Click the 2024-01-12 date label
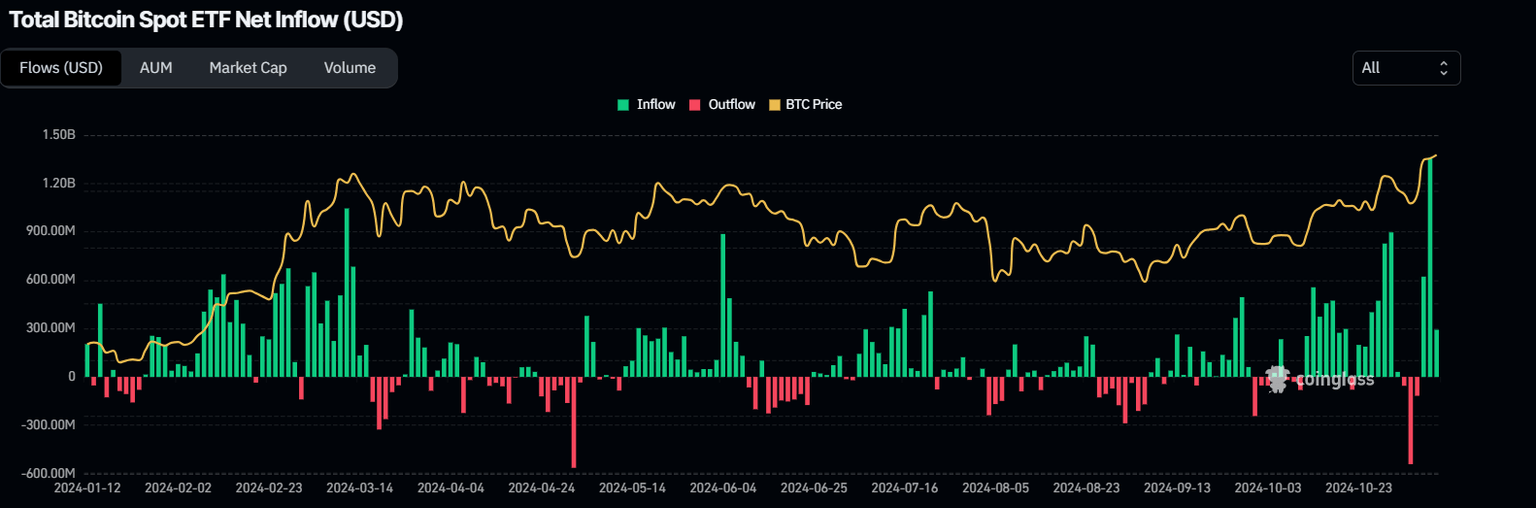The width and height of the screenshot is (1536, 508). point(86,489)
